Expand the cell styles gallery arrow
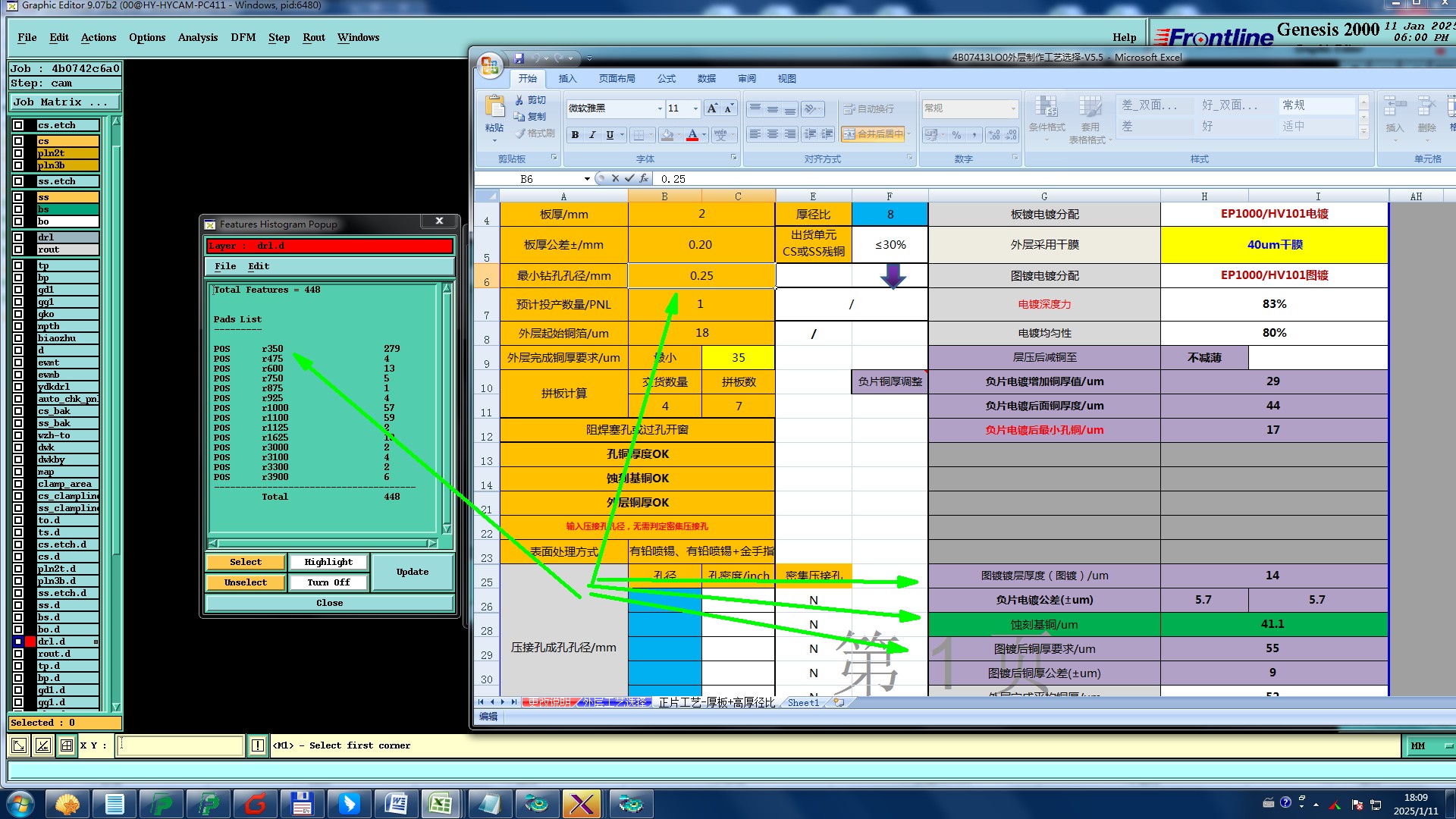Viewport: 1456px width, 819px height. click(1363, 133)
